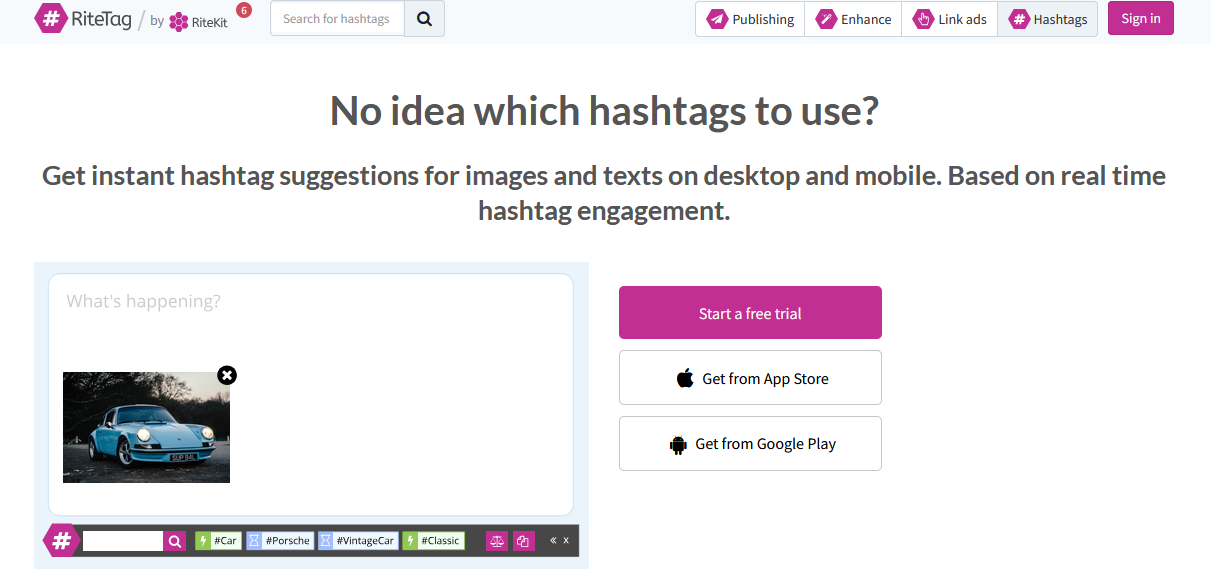The height and width of the screenshot is (581, 1211).
Task: Select the Hashtags tab
Action: pyautogui.click(x=1047, y=19)
